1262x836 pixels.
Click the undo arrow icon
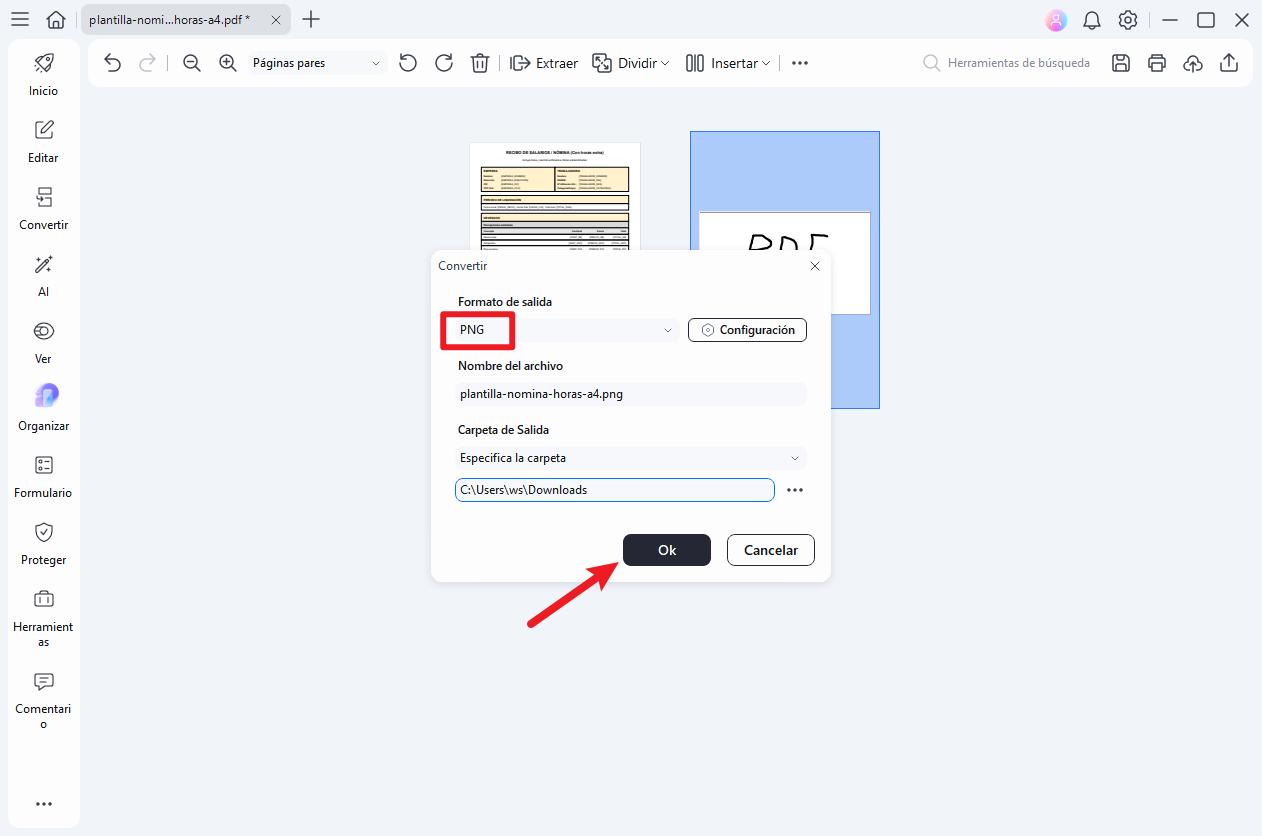point(112,63)
